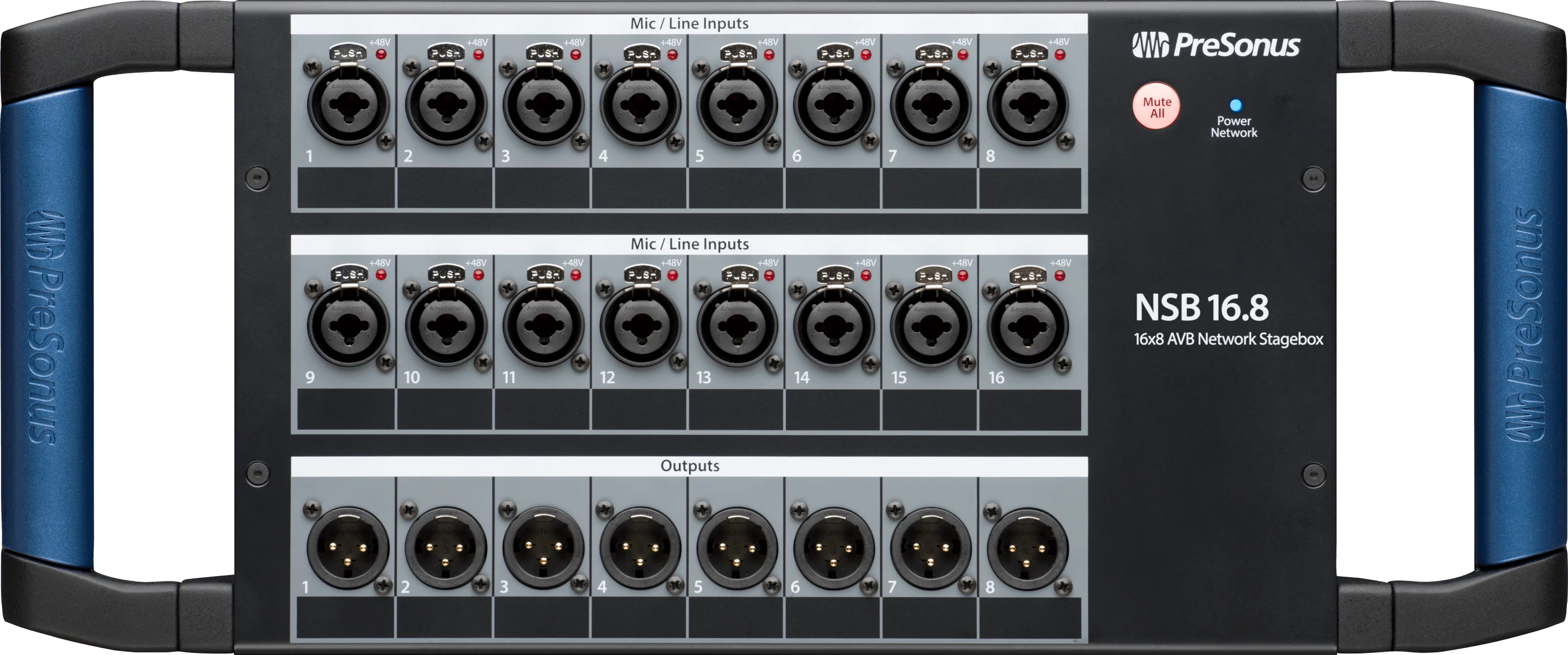This screenshot has height=655, width=1568.
Task: Click the left blue rack handle
Action: point(49,329)
